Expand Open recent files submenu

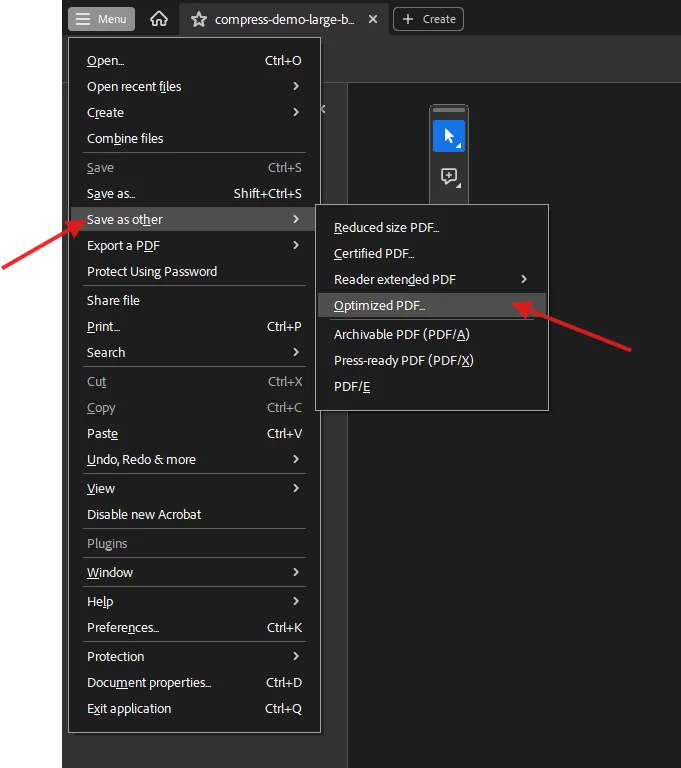[194, 87]
